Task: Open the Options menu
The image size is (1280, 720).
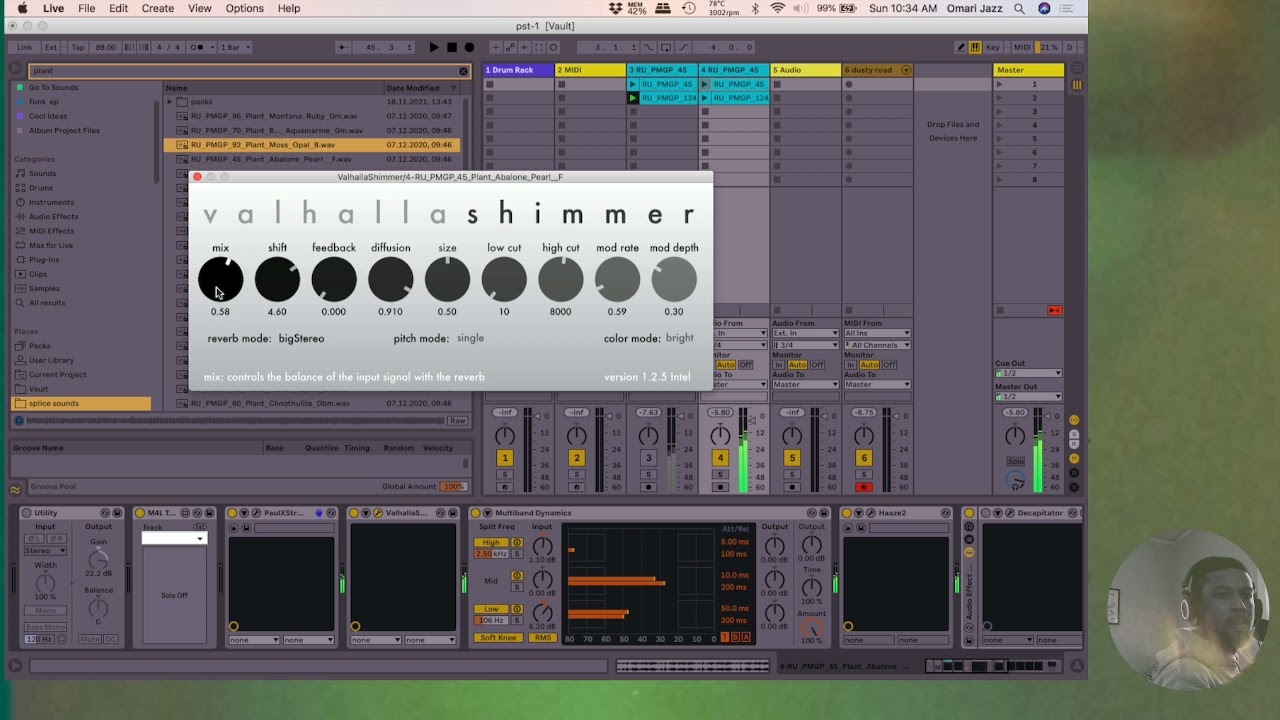Action: tap(244, 8)
